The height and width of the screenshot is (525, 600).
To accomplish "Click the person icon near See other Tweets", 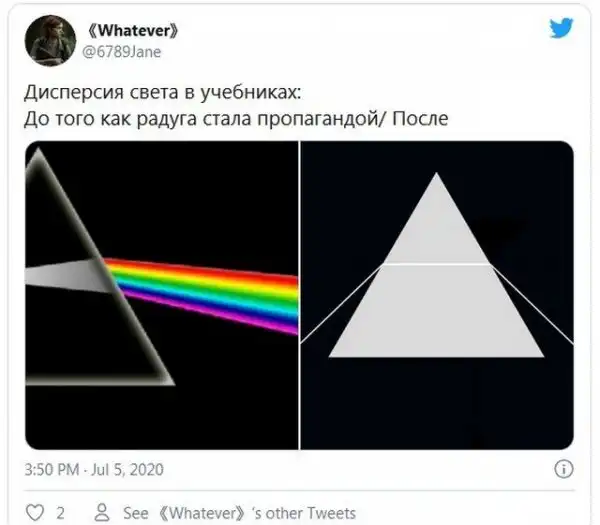I will (x=102, y=512).
